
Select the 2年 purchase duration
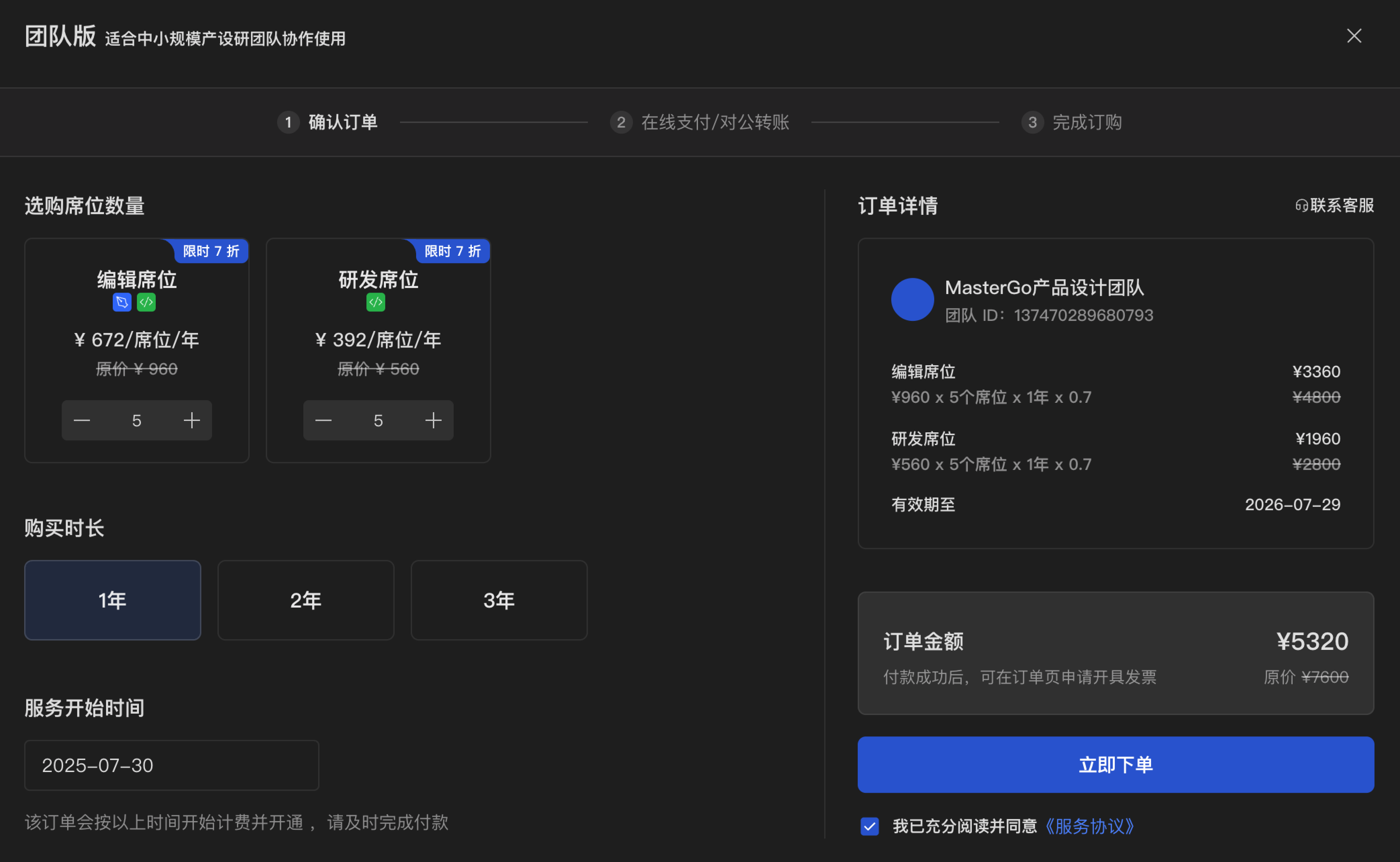(x=306, y=600)
